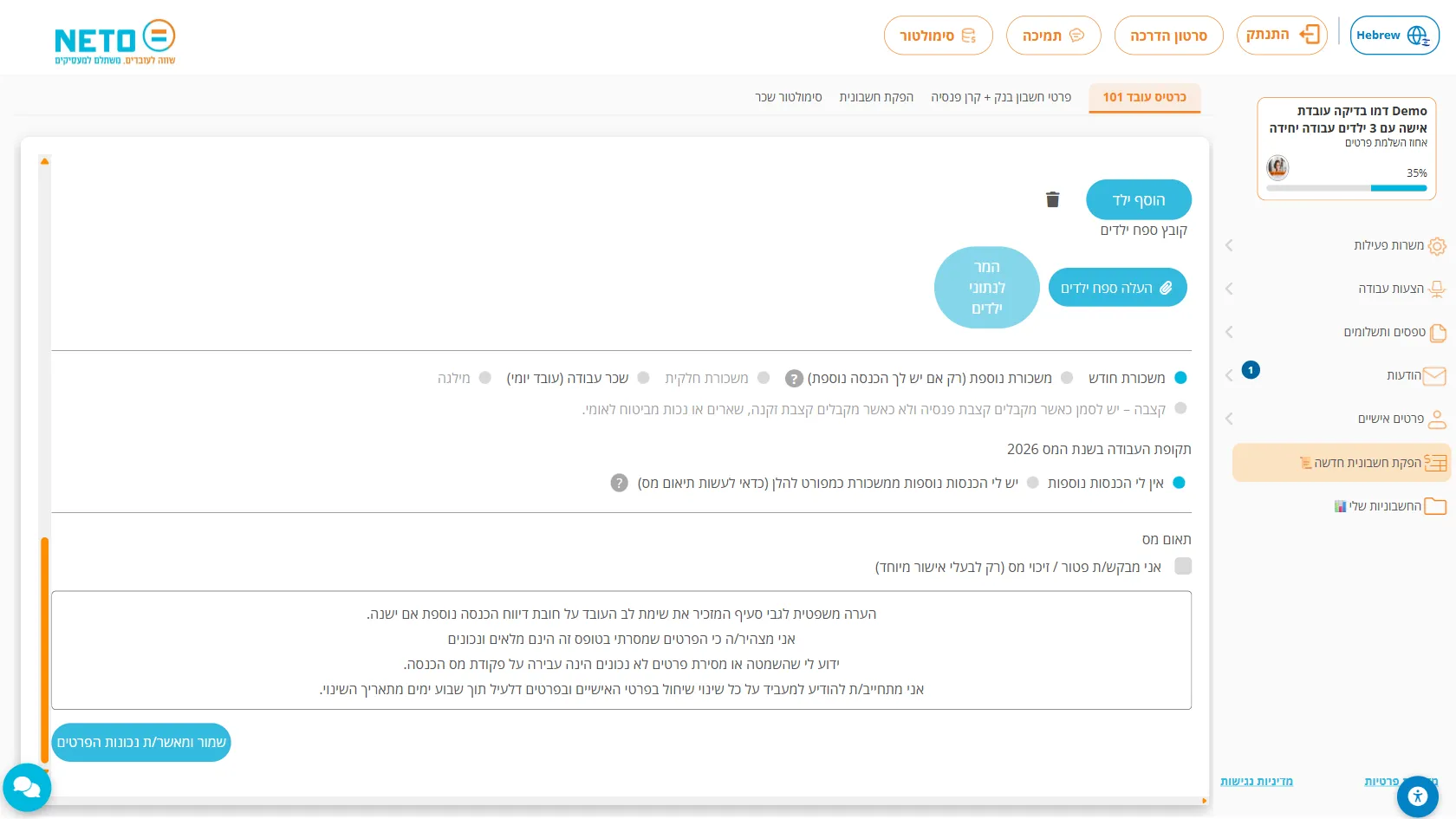1456x819 pixels.
Task: Select יש לי הכנסות נוספות radio
Action: (1032, 483)
